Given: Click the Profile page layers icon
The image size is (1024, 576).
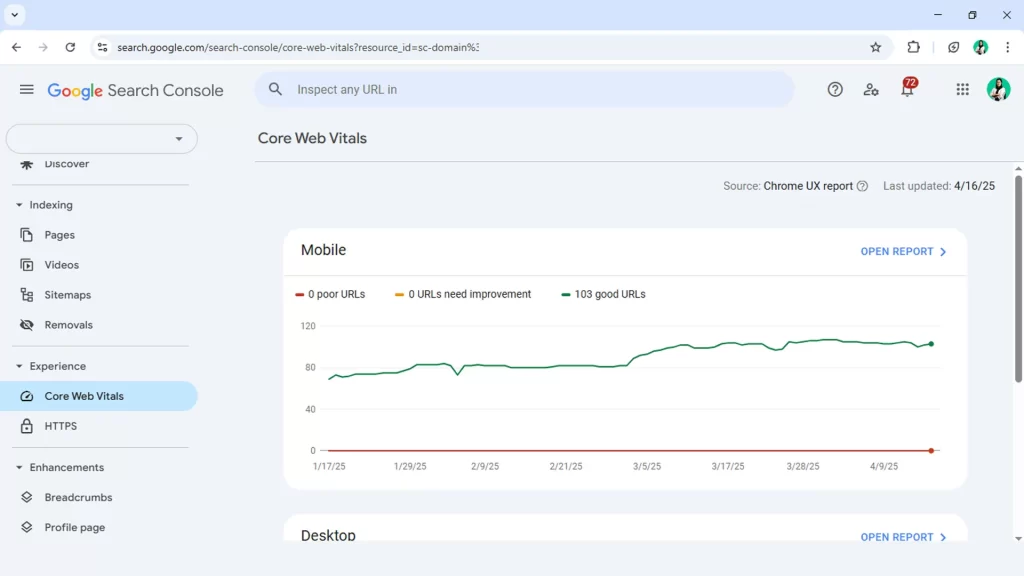Looking at the screenshot, I should [x=27, y=528].
